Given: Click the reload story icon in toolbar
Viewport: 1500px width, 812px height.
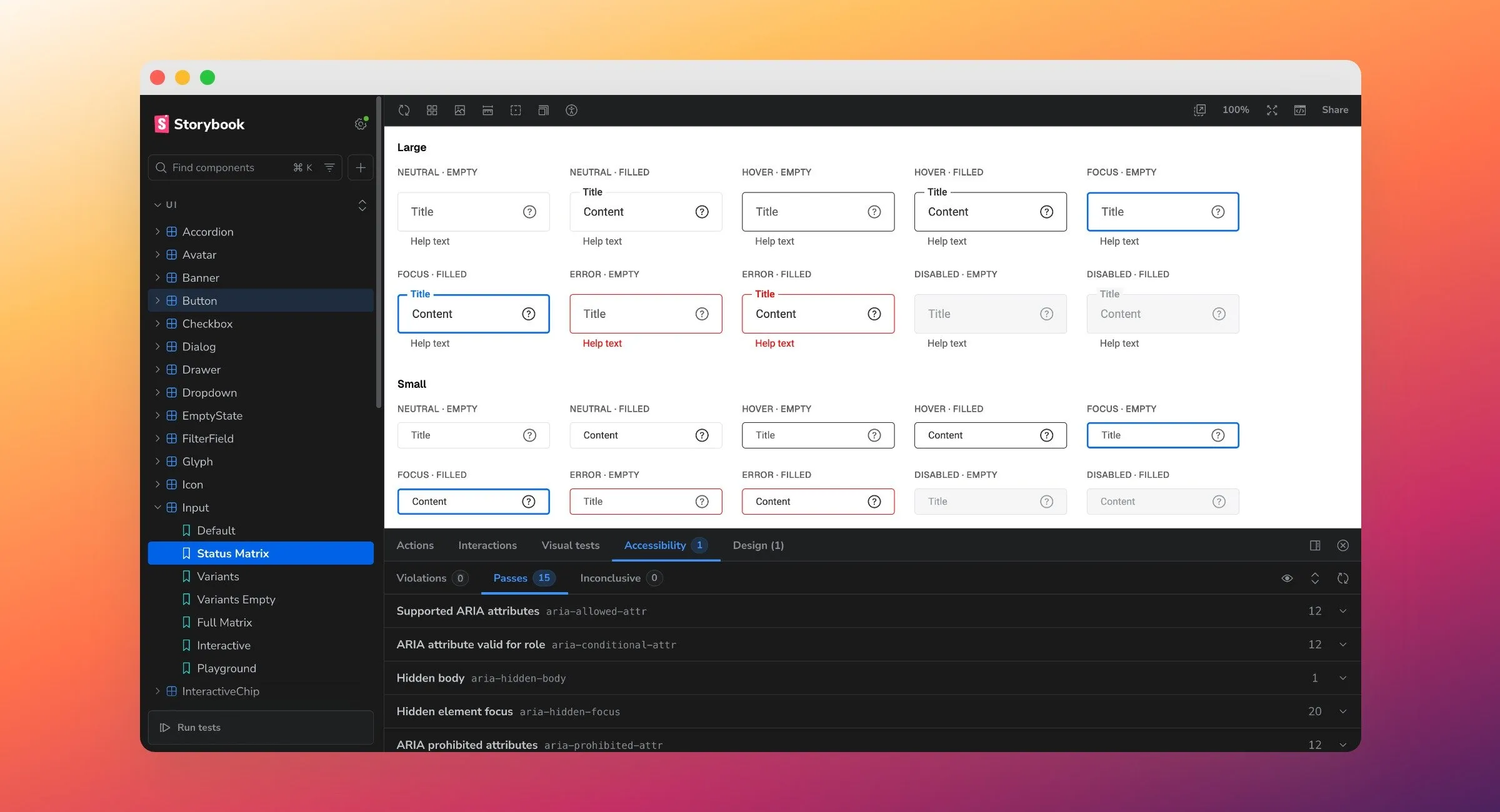Looking at the screenshot, I should 404,110.
